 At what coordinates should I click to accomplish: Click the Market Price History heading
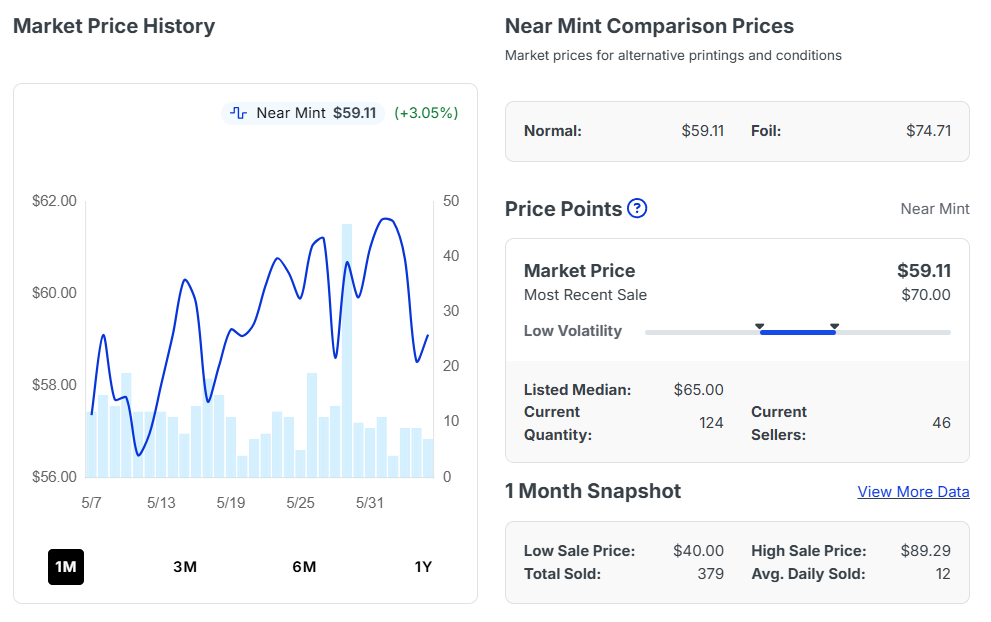coord(114,26)
